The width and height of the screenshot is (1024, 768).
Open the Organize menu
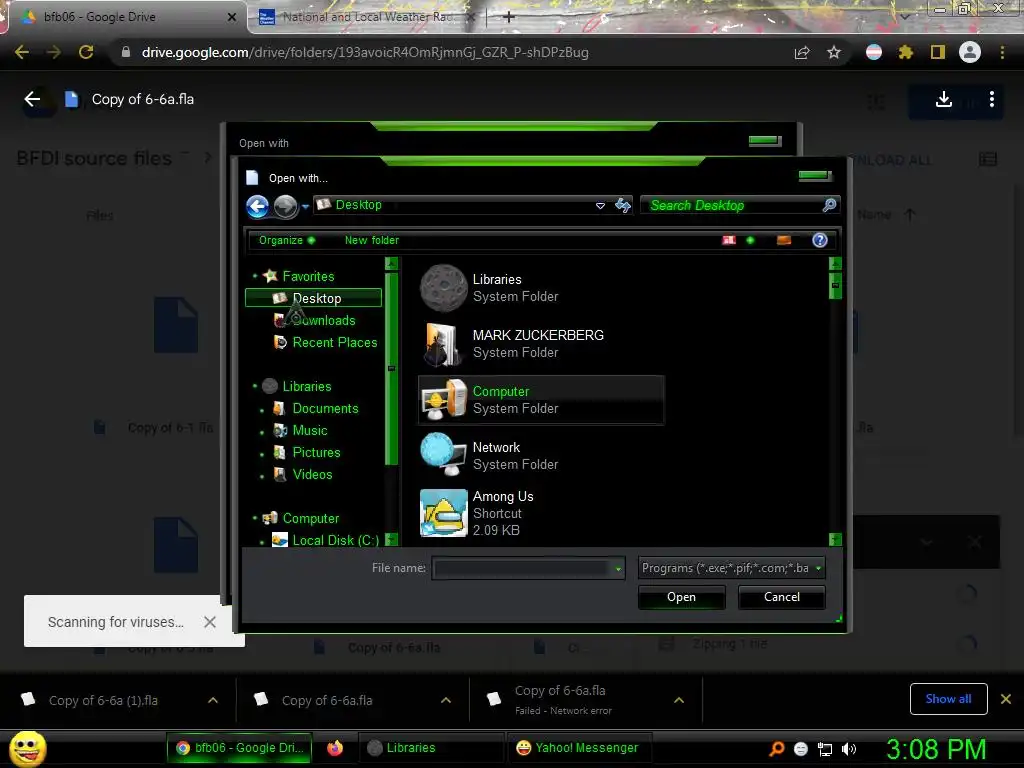[x=287, y=240]
